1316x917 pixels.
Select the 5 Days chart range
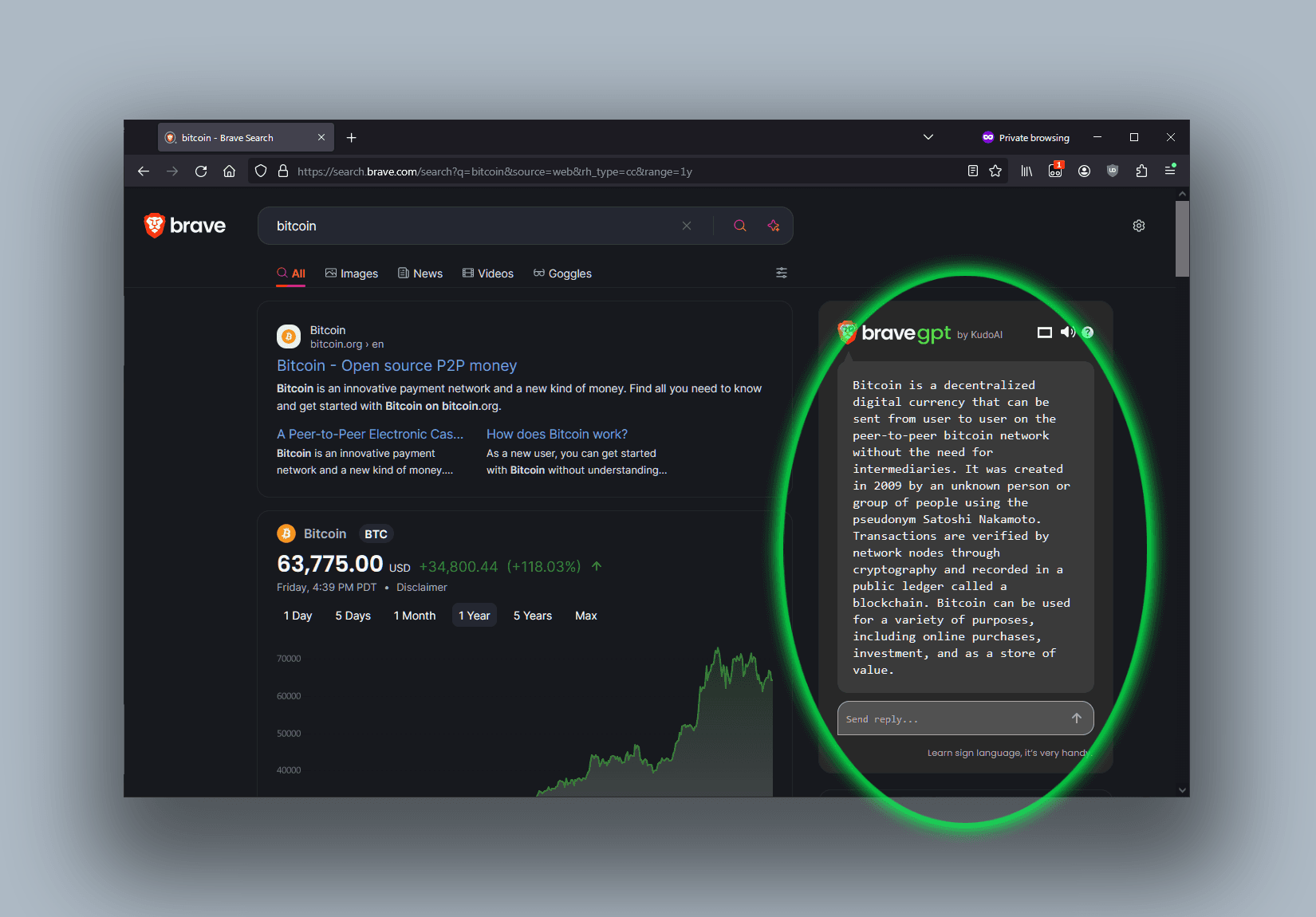(x=353, y=616)
